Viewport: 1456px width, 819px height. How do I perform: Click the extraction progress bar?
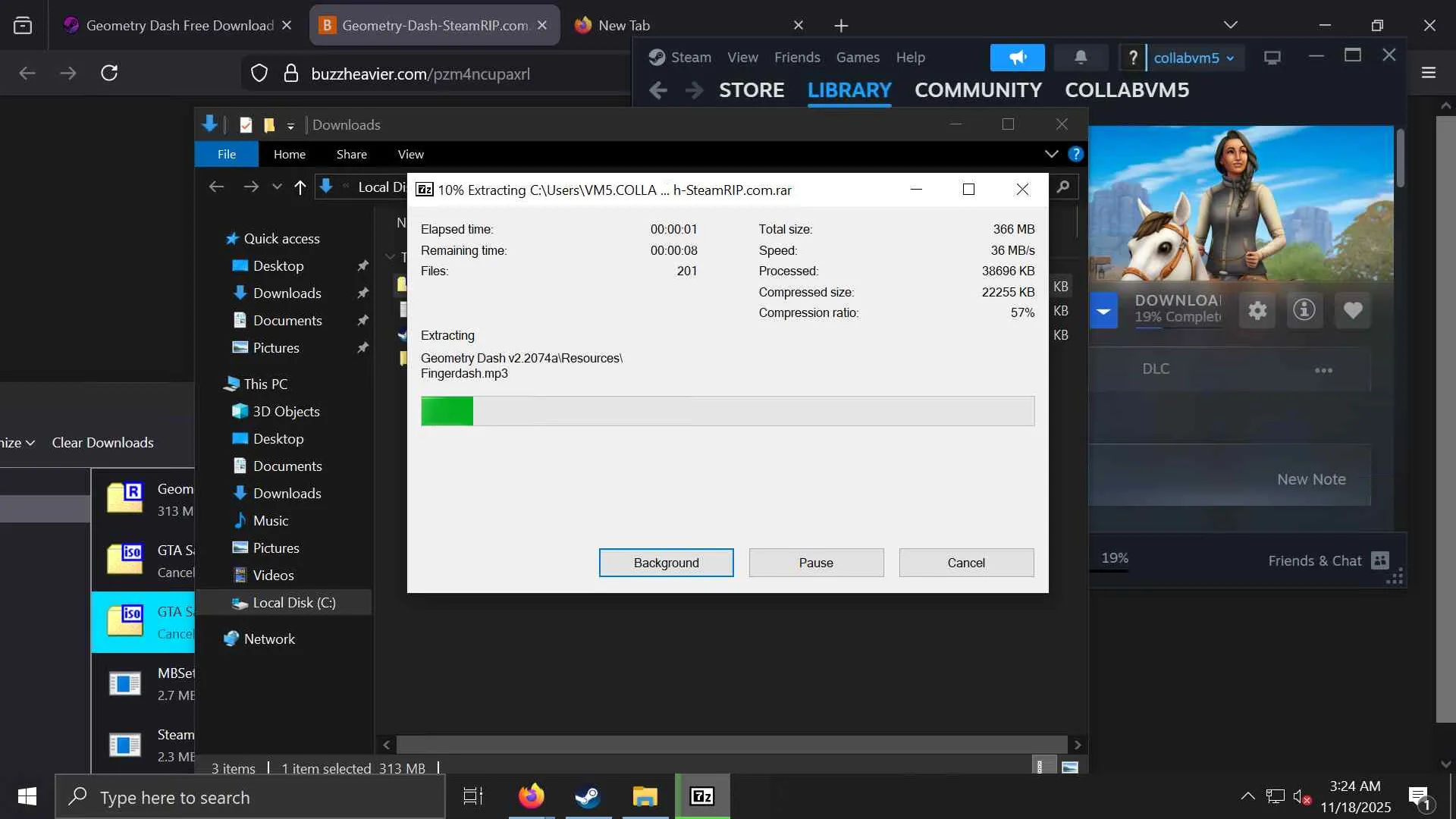(727, 411)
